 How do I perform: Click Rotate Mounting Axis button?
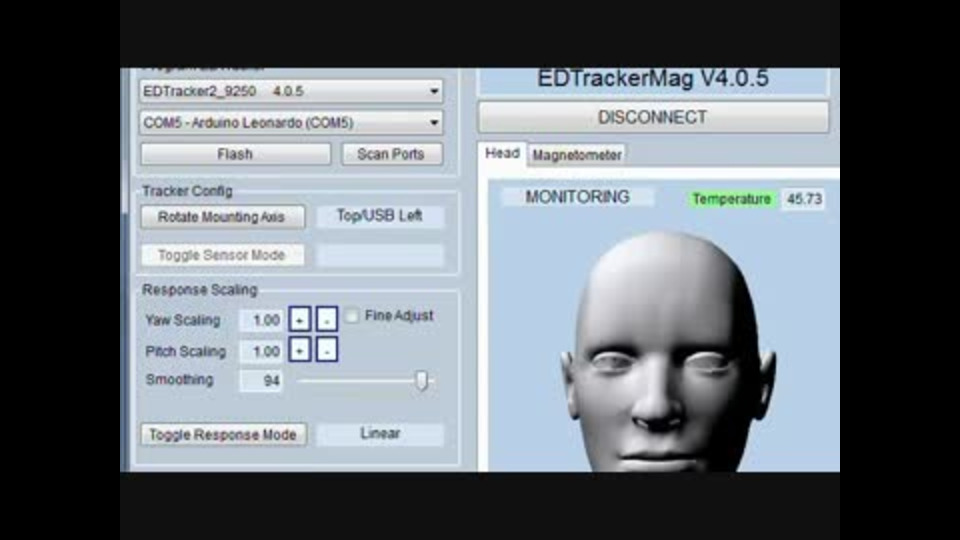coord(222,217)
